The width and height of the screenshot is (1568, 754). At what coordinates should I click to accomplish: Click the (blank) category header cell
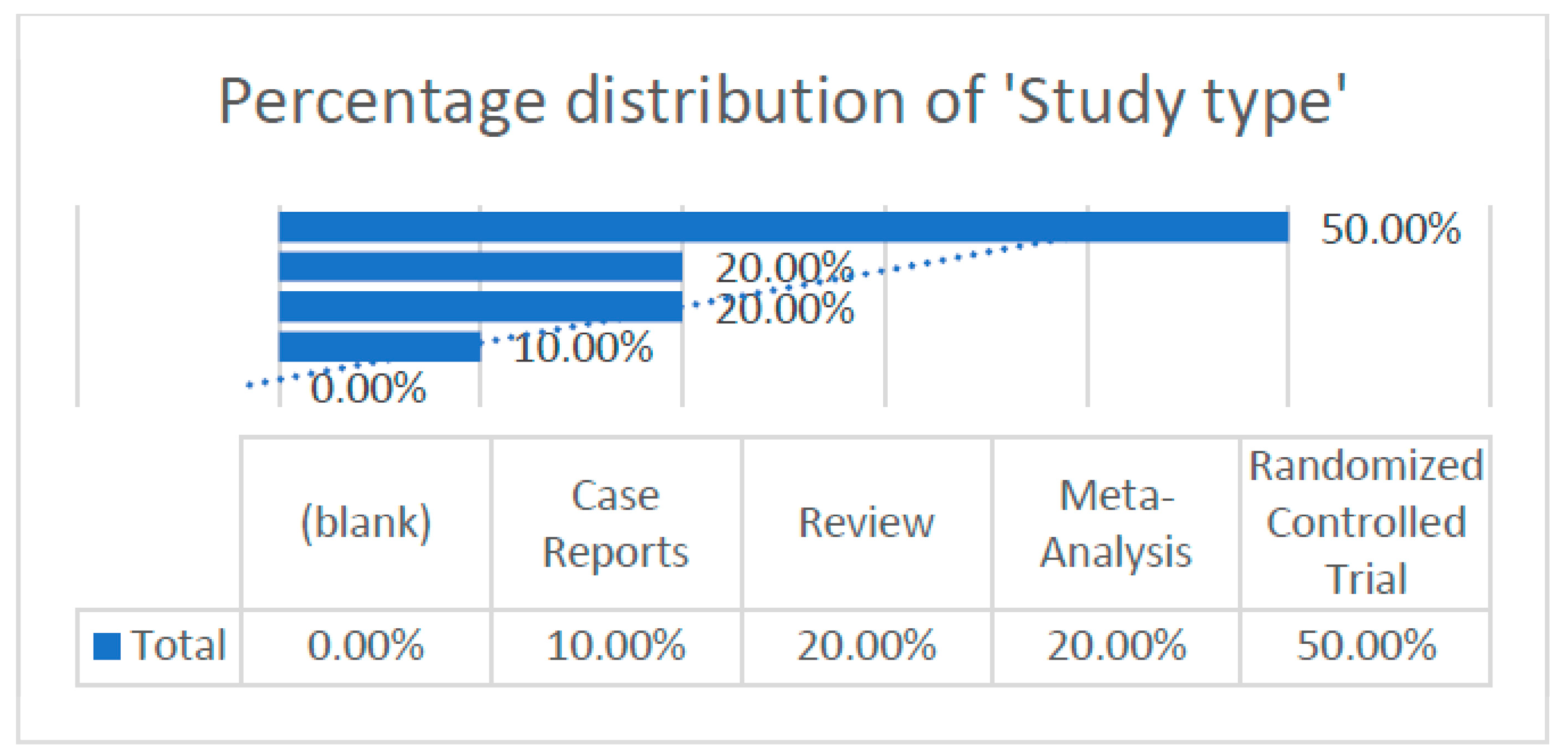click(x=366, y=522)
